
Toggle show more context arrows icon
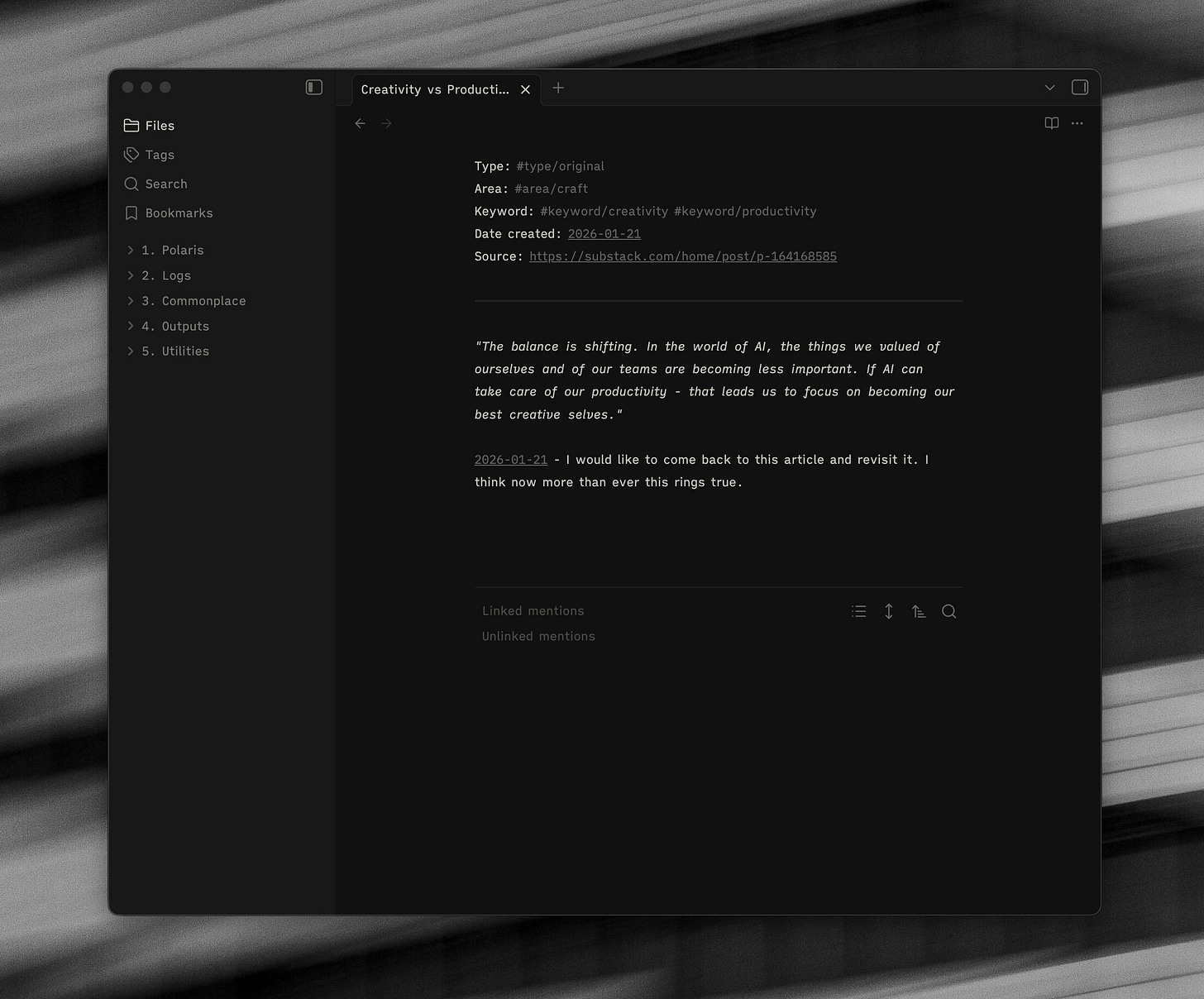[x=889, y=611]
